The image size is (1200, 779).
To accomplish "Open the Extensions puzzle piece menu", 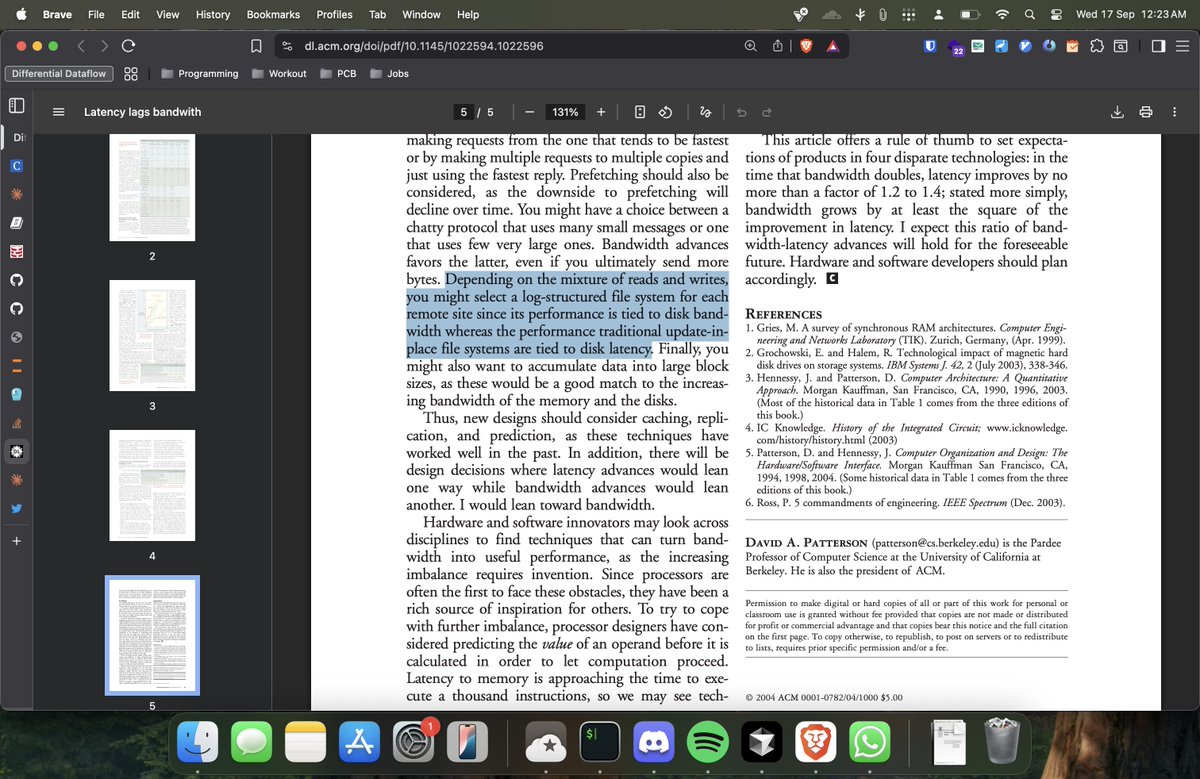I will click(x=1096, y=46).
